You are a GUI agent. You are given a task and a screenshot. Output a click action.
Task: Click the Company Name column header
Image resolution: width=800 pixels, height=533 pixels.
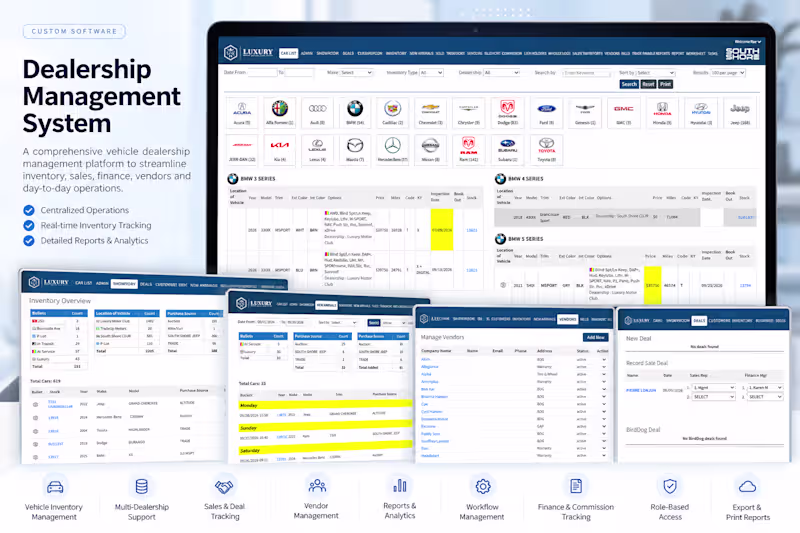tap(436, 351)
